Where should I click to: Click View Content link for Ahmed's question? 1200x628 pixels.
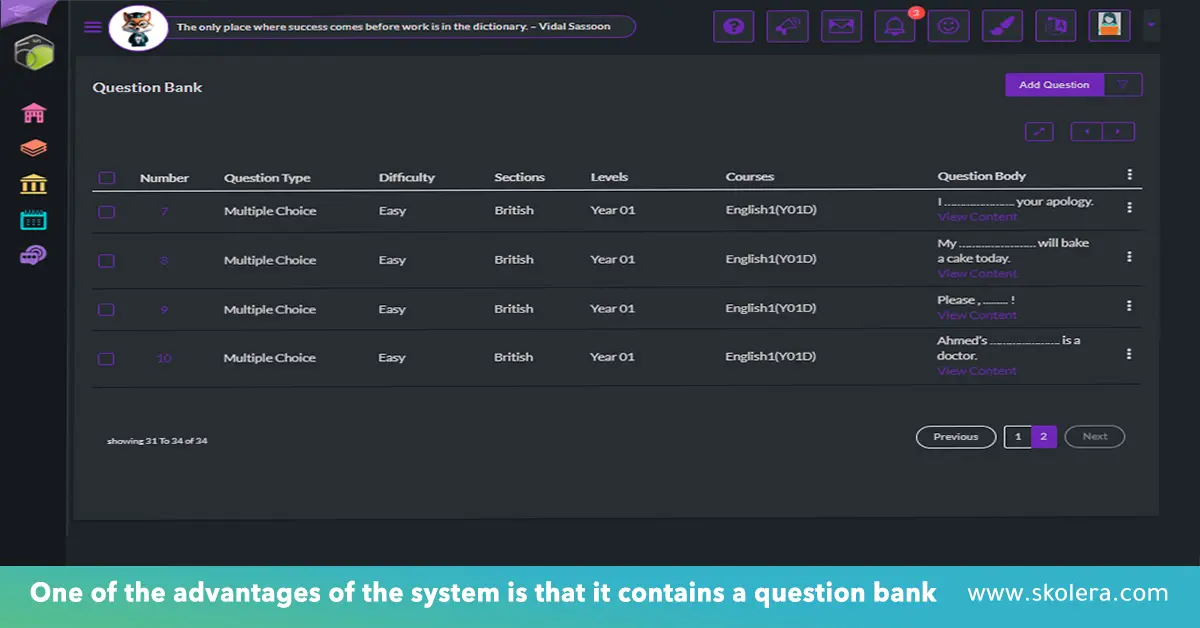[976, 371]
